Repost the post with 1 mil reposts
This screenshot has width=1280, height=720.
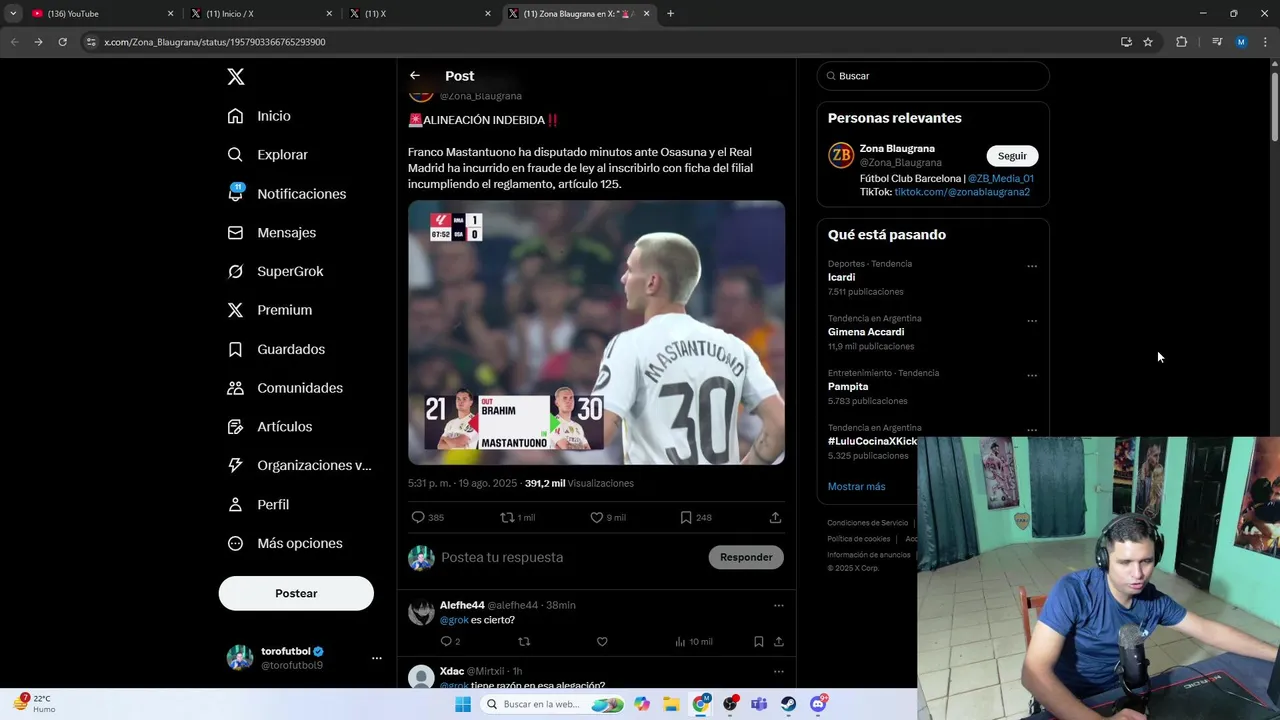[x=507, y=517]
